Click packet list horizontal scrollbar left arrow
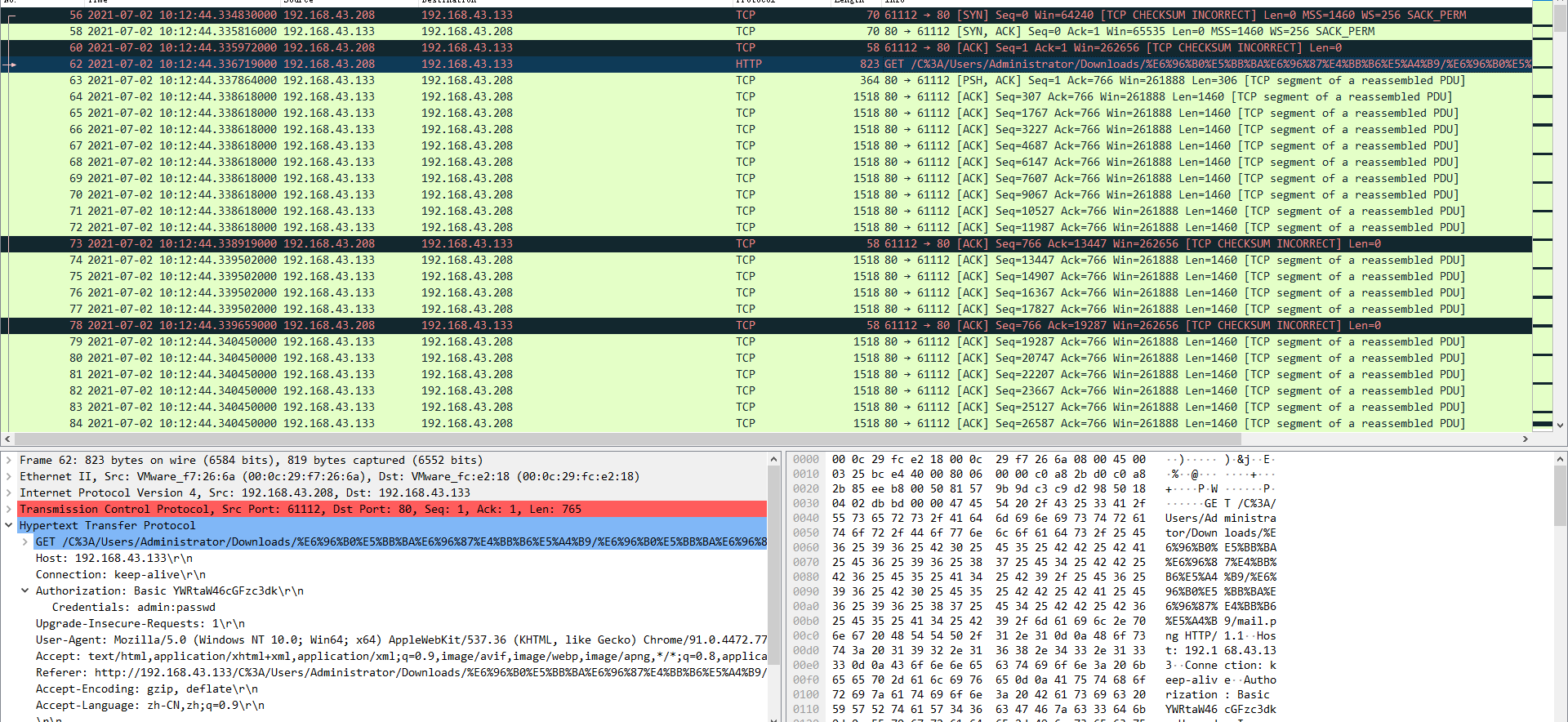This screenshot has height=722, width=1568. pyautogui.click(x=7, y=439)
